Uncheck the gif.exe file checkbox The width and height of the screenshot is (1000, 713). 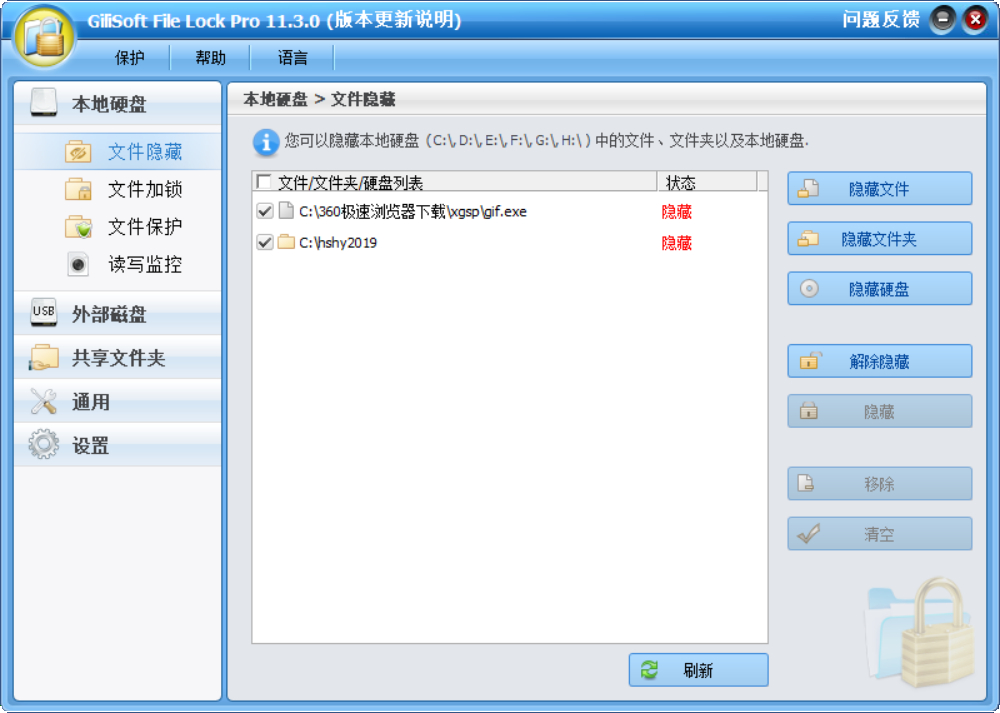coord(264,211)
